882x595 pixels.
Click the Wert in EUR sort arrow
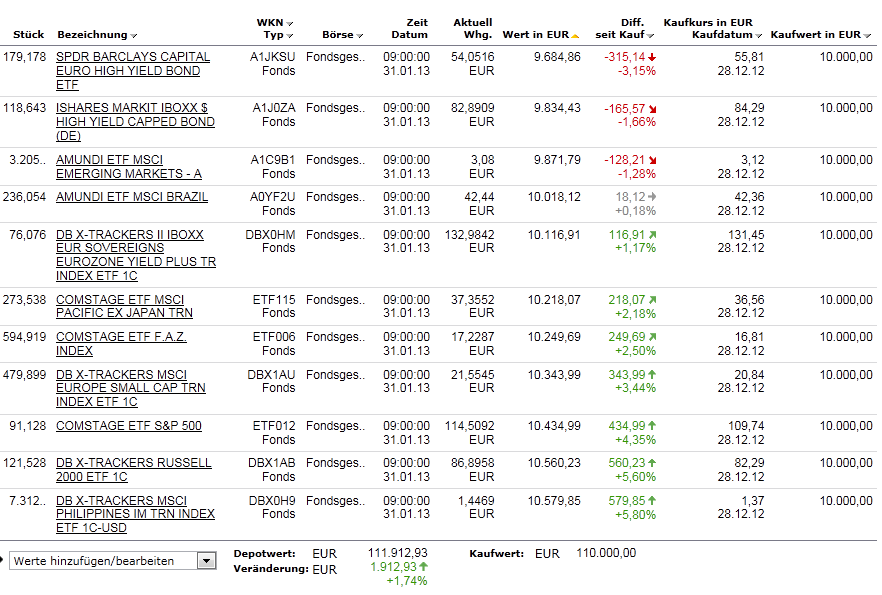point(575,35)
